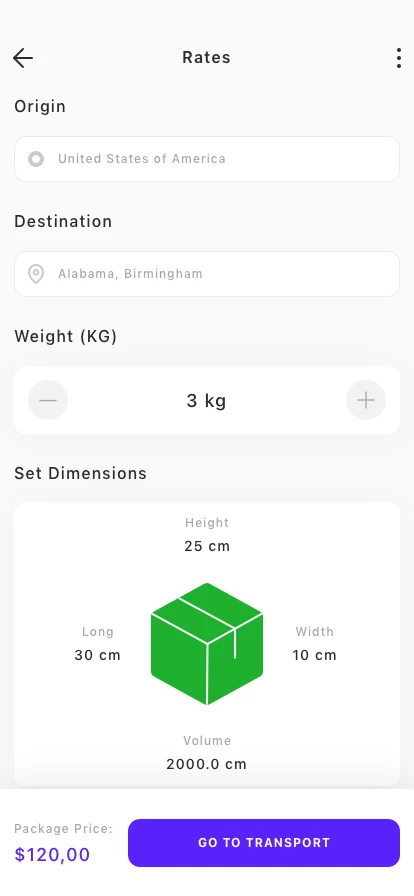Screen dimensions: 414x896
Task: Click the destination map pin icon
Action: coord(36,274)
